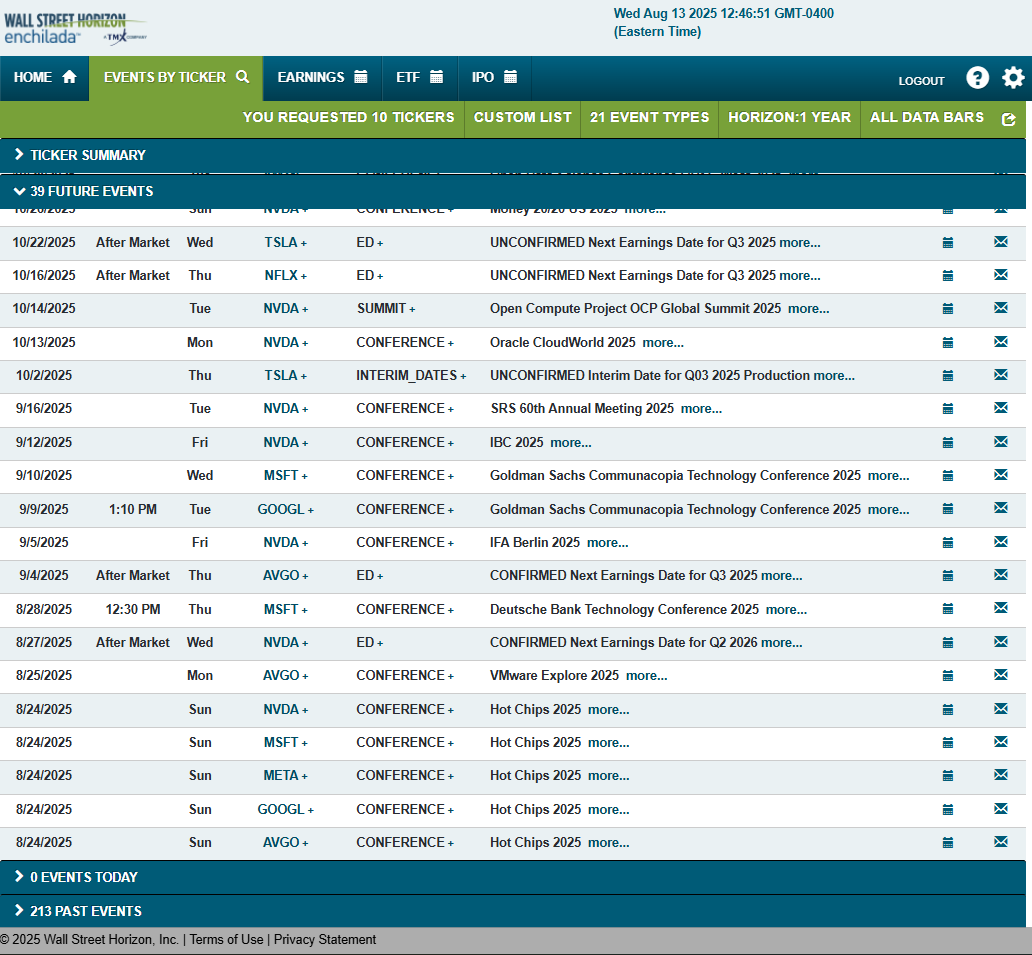
Task: Click the GOOGL ticker in 9/9/2025 row
Action: click(x=281, y=510)
